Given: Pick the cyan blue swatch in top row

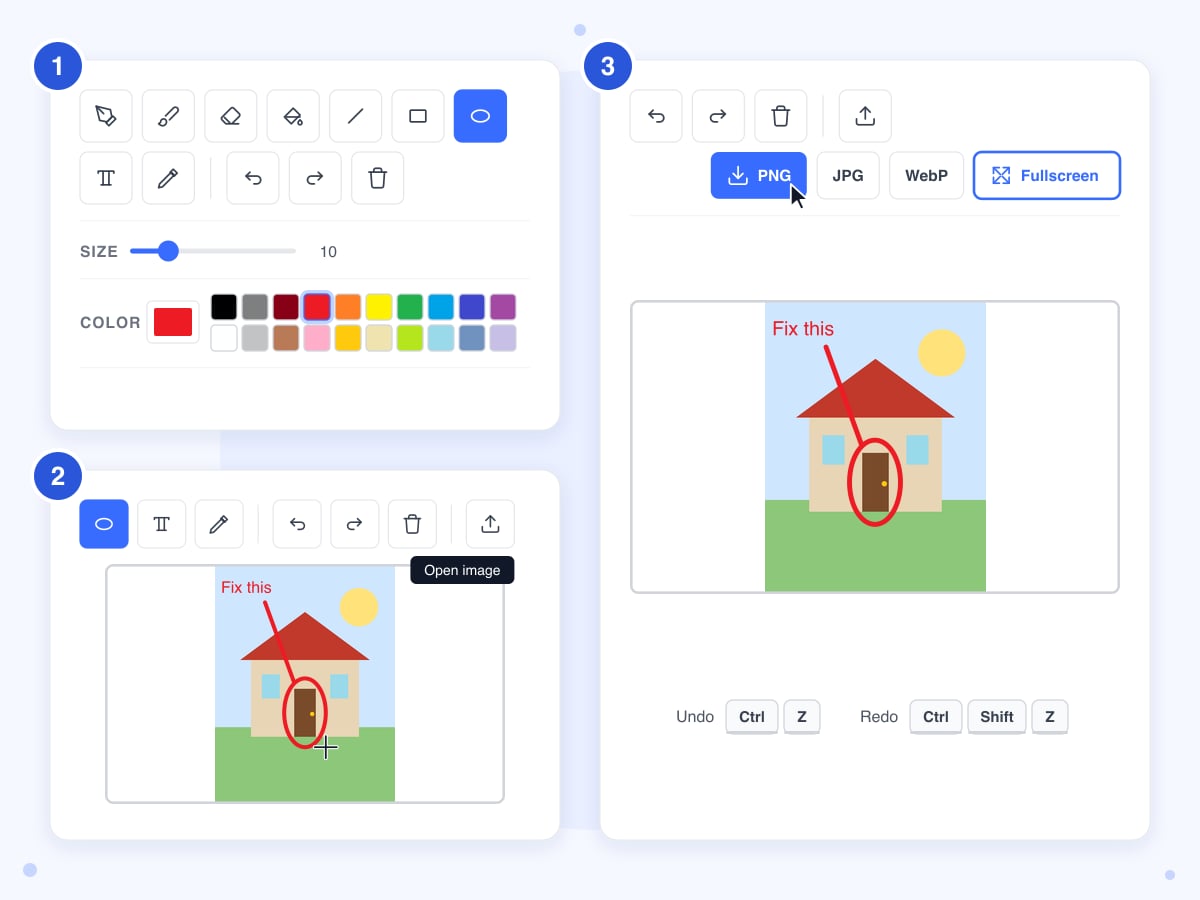Looking at the screenshot, I should (441, 307).
